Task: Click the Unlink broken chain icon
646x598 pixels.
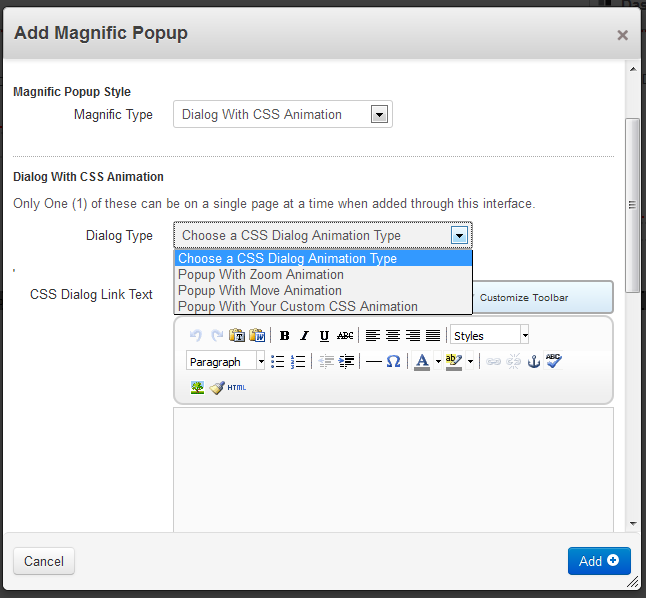Action: tap(513, 361)
